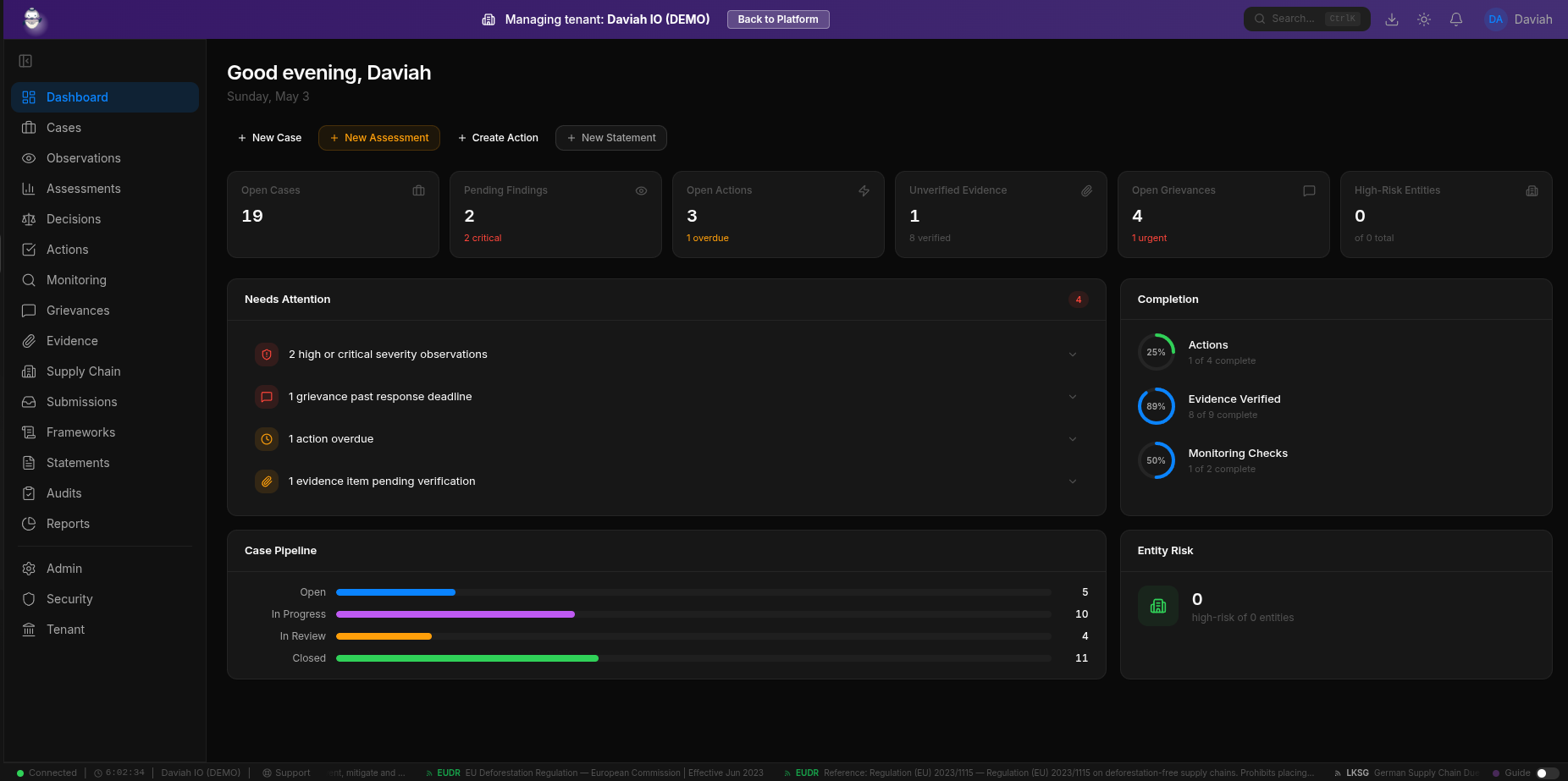Open notifications bell icon
The height and width of the screenshot is (781, 1568).
pyautogui.click(x=1456, y=19)
